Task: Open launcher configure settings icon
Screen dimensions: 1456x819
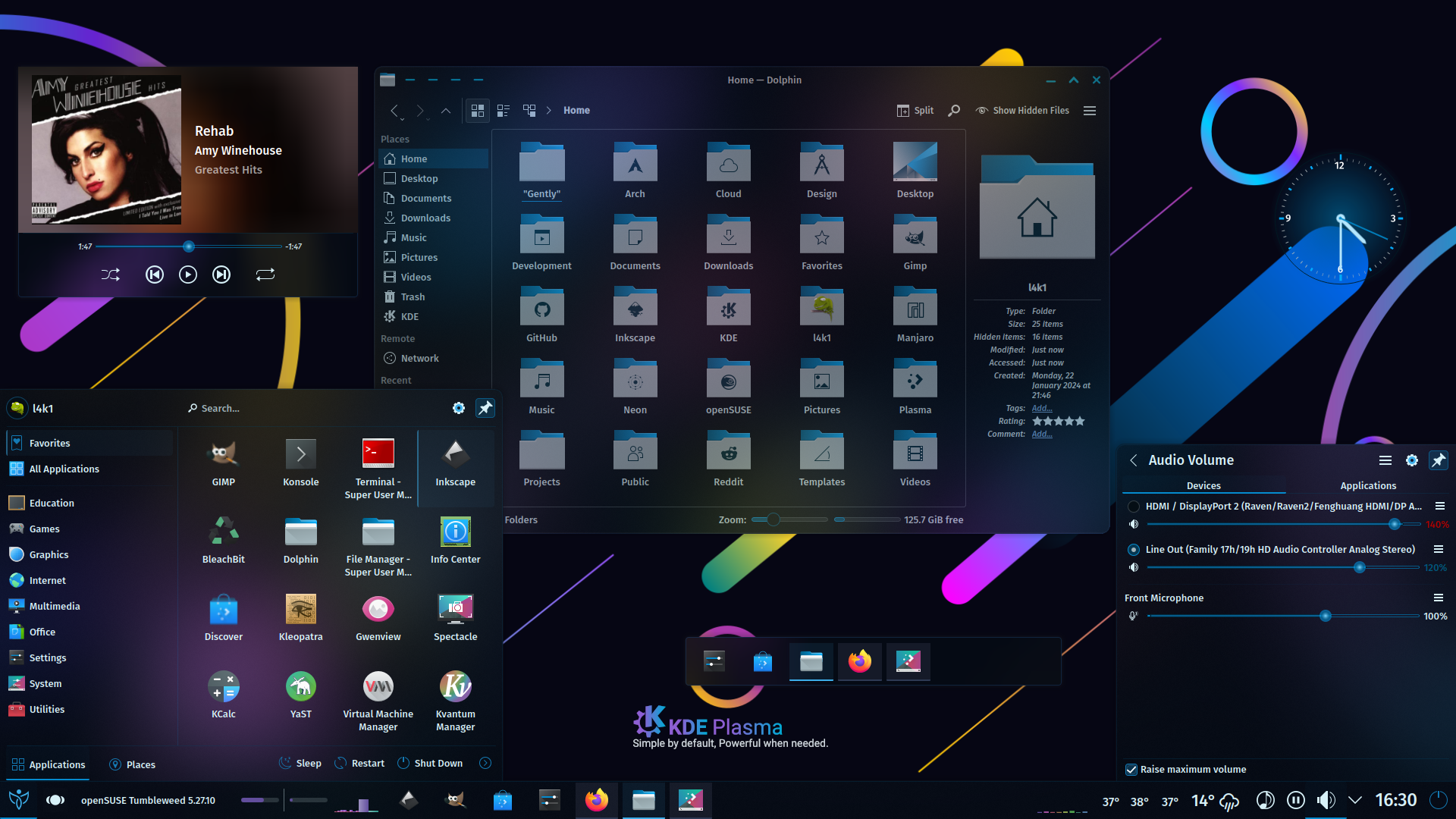Action: pos(459,408)
